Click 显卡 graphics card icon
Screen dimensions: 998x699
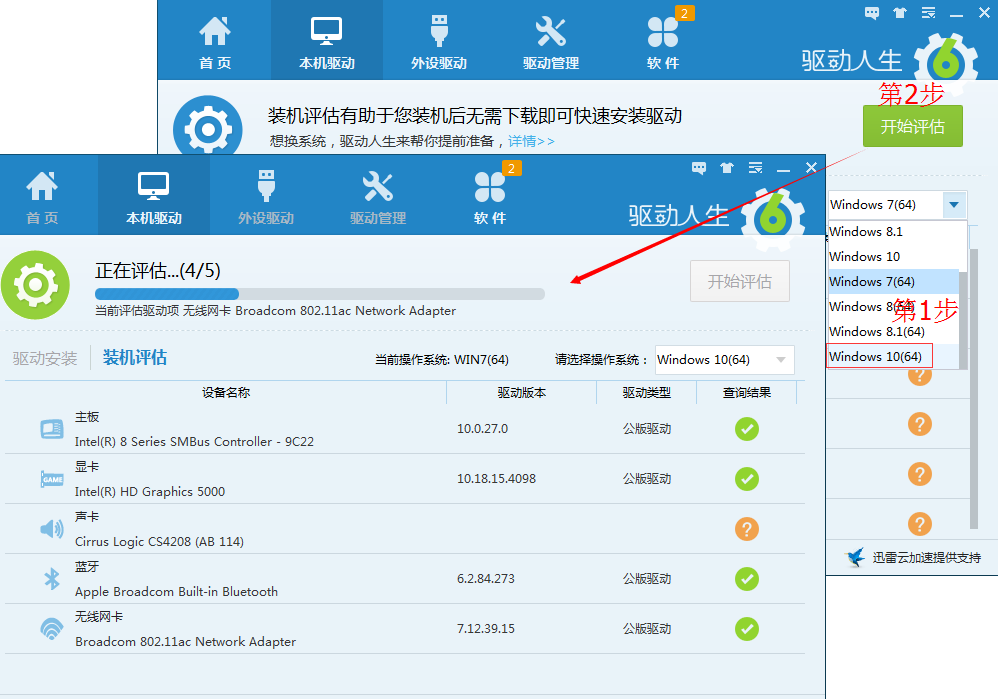click(x=52, y=479)
